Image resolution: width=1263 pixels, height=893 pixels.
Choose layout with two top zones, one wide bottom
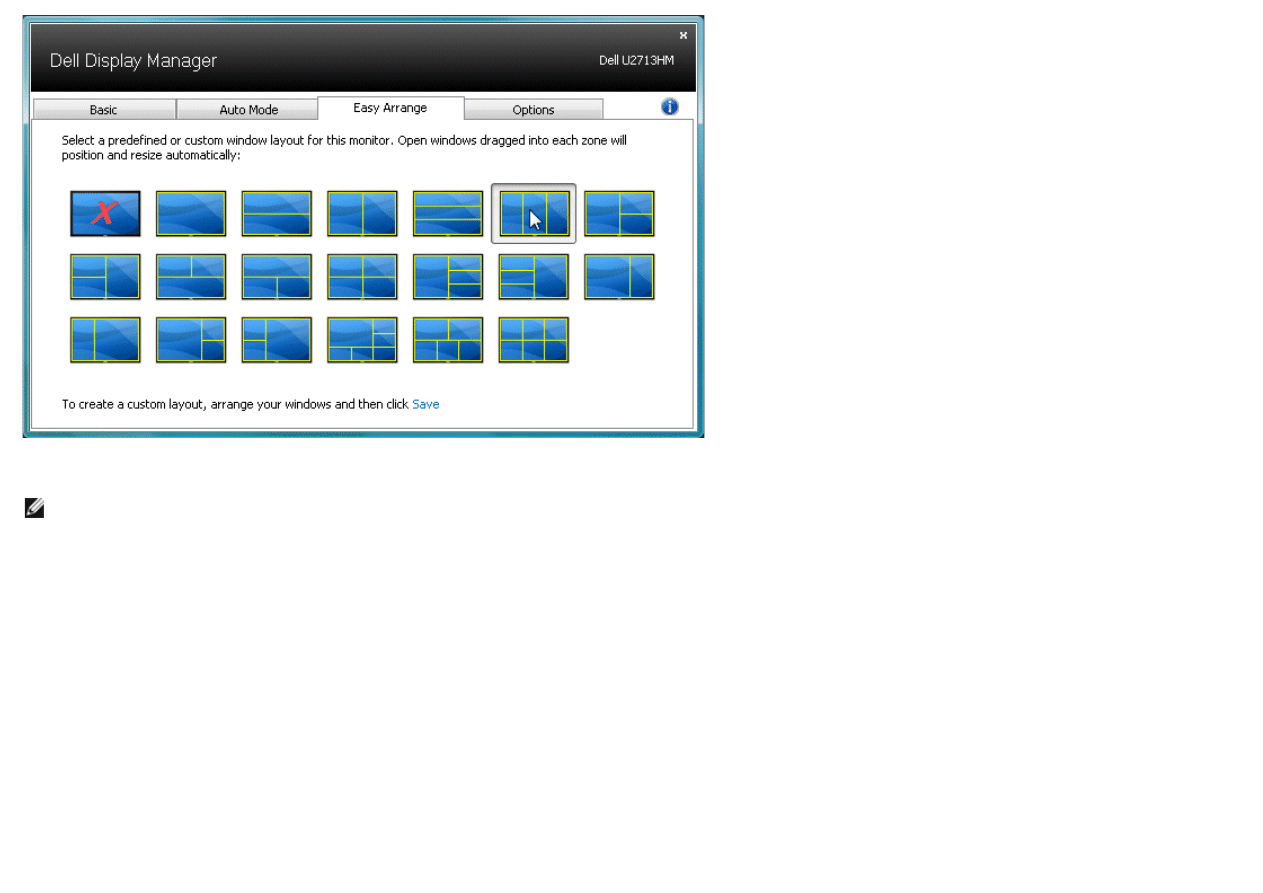[x=191, y=277]
